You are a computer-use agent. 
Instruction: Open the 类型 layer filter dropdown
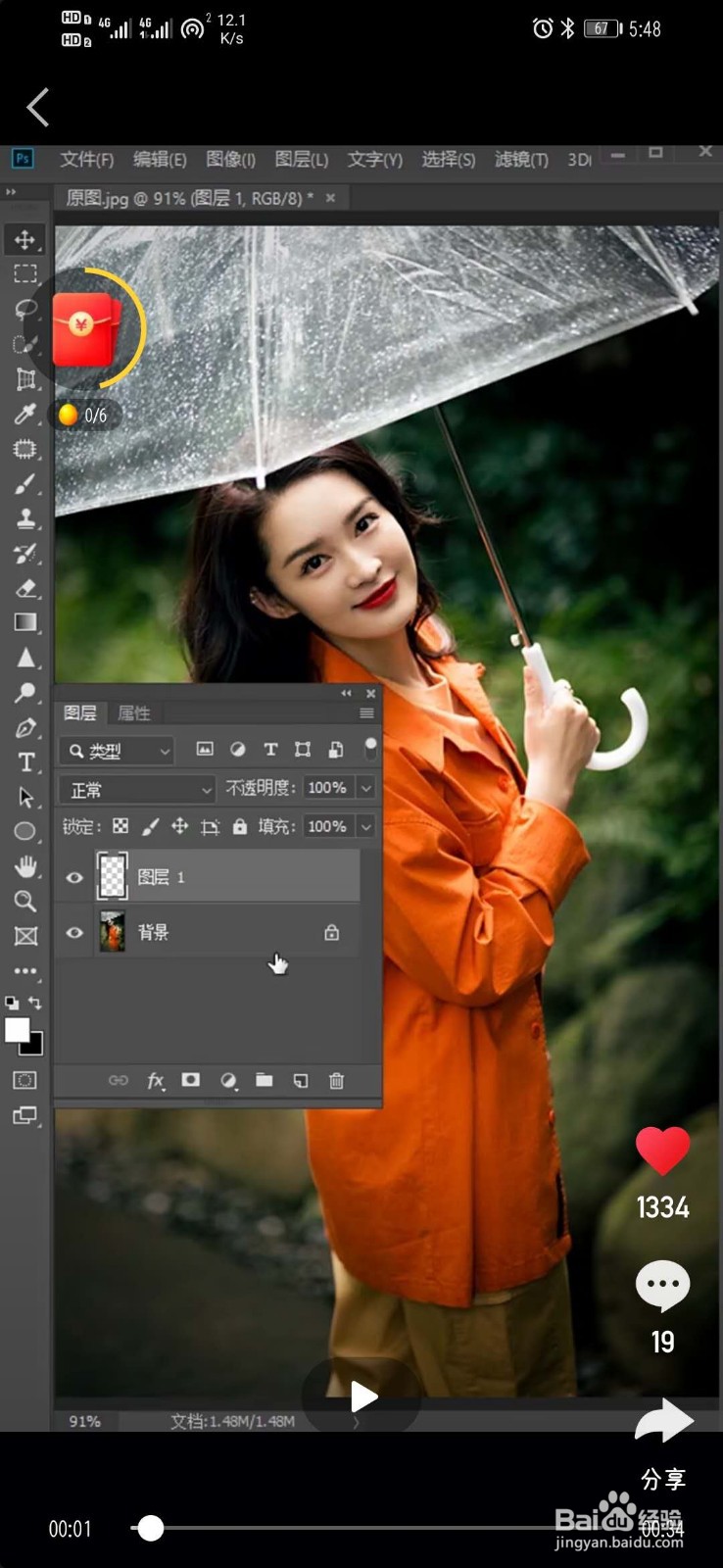click(x=117, y=751)
